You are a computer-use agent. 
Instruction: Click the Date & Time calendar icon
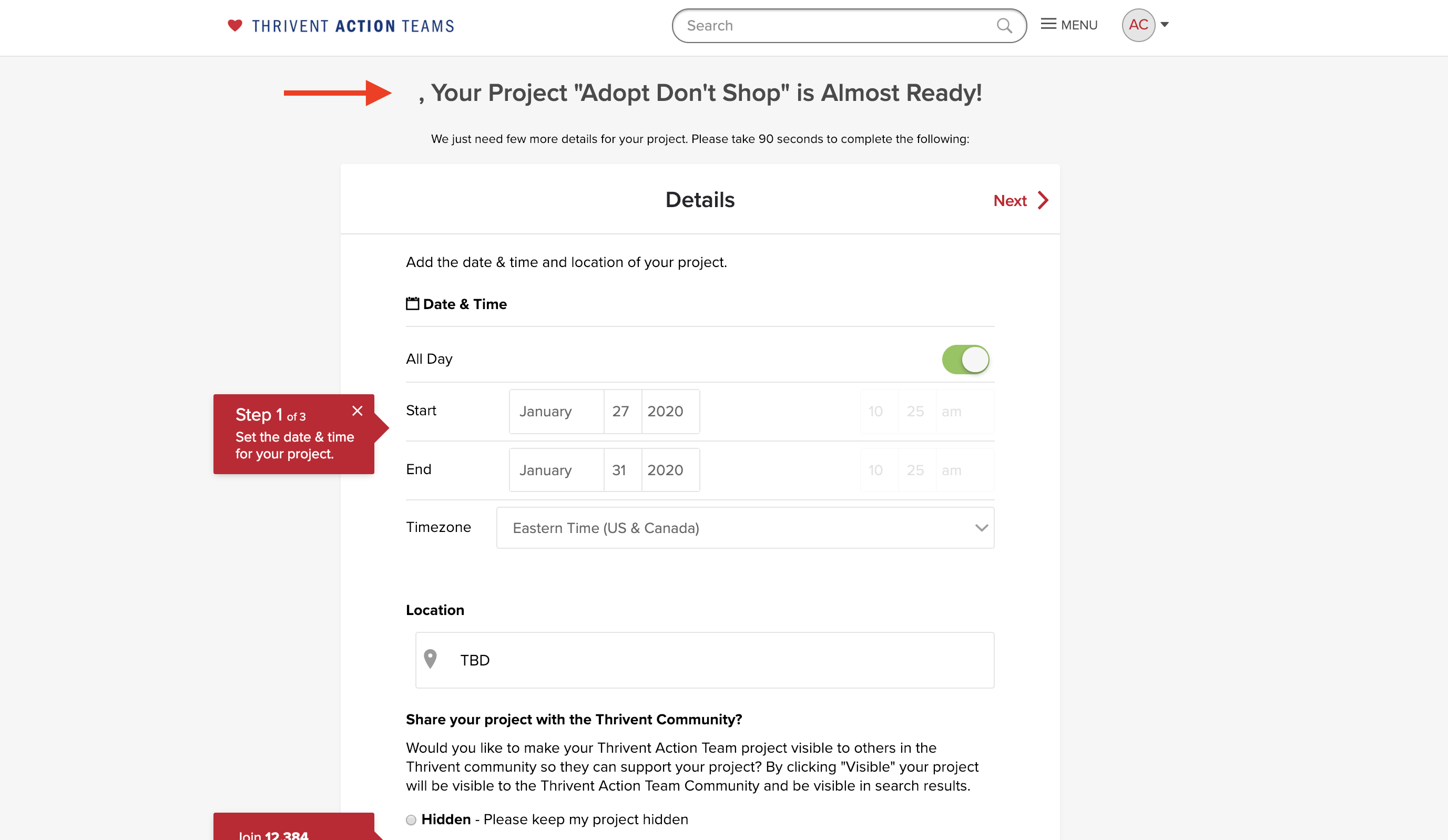(x=412, y=303)
